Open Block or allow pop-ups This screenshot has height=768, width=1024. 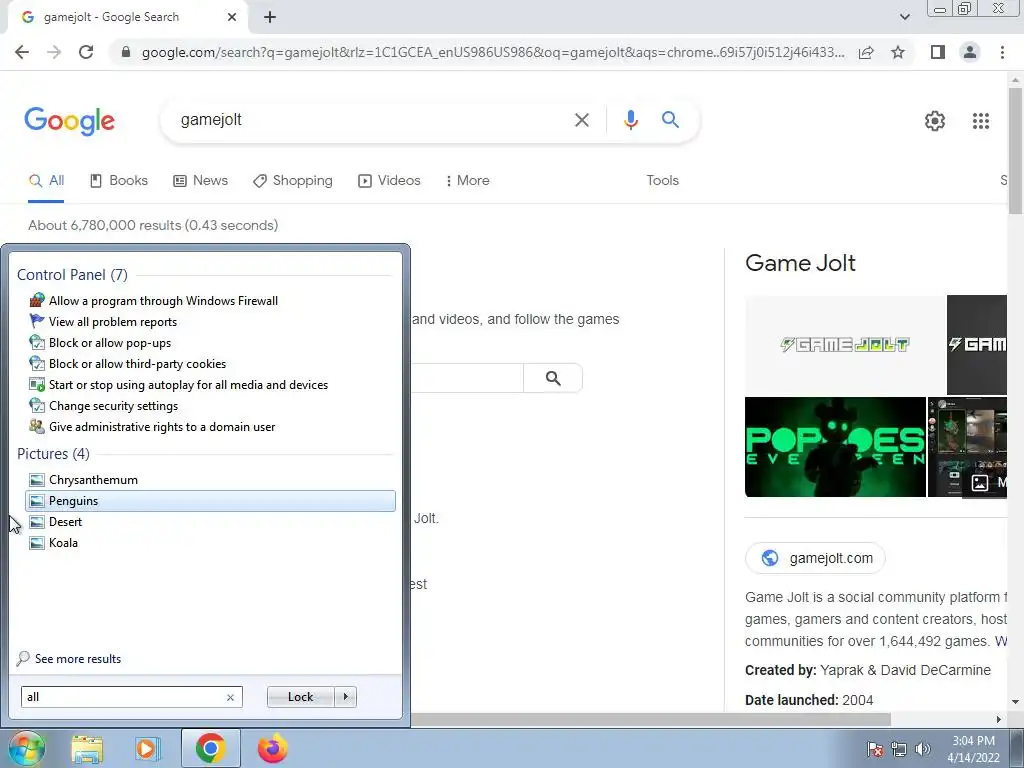tap(110, 343)
